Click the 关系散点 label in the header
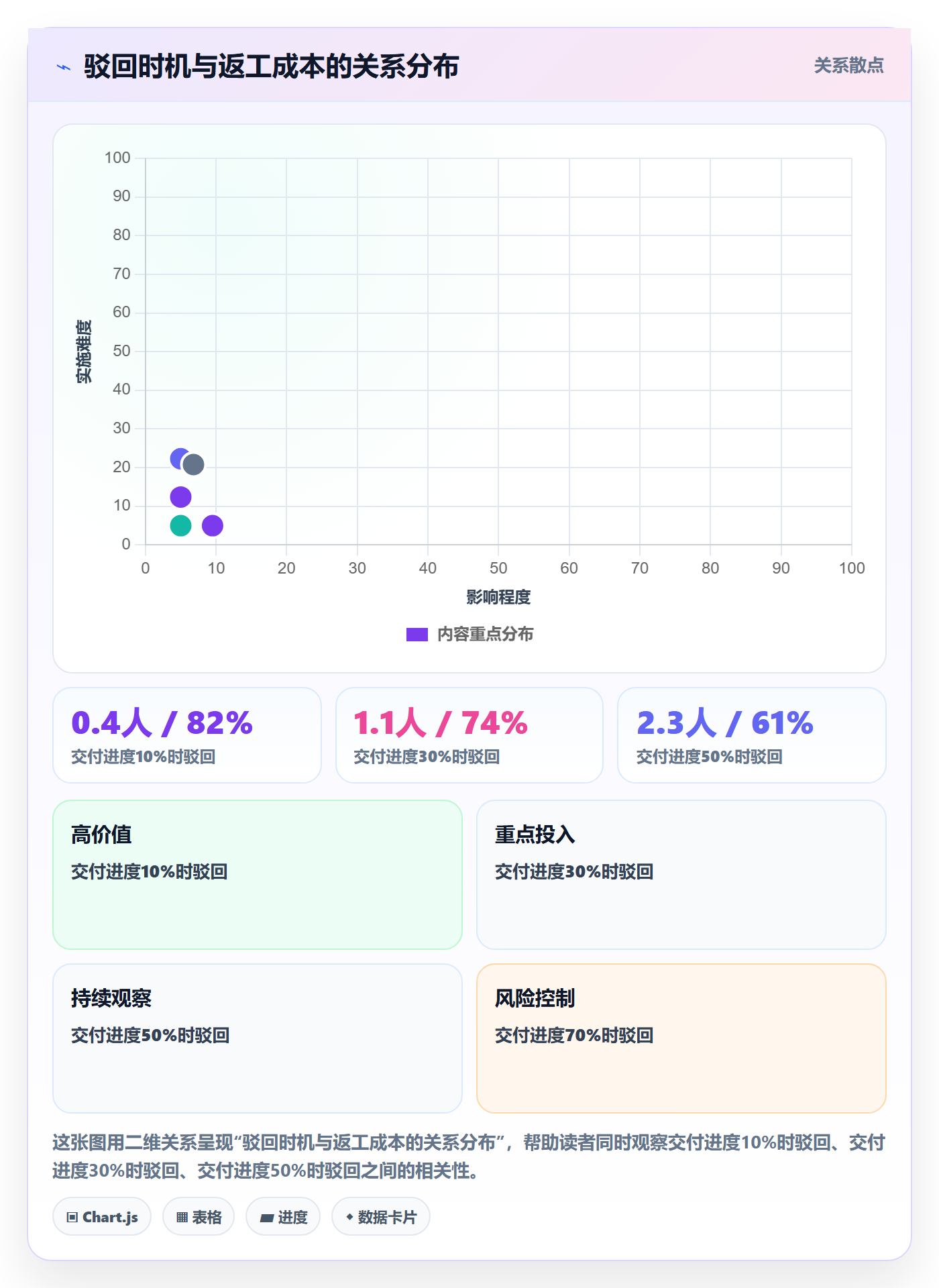The height and width of the screenshot is (1288, 939). point(848,66)
